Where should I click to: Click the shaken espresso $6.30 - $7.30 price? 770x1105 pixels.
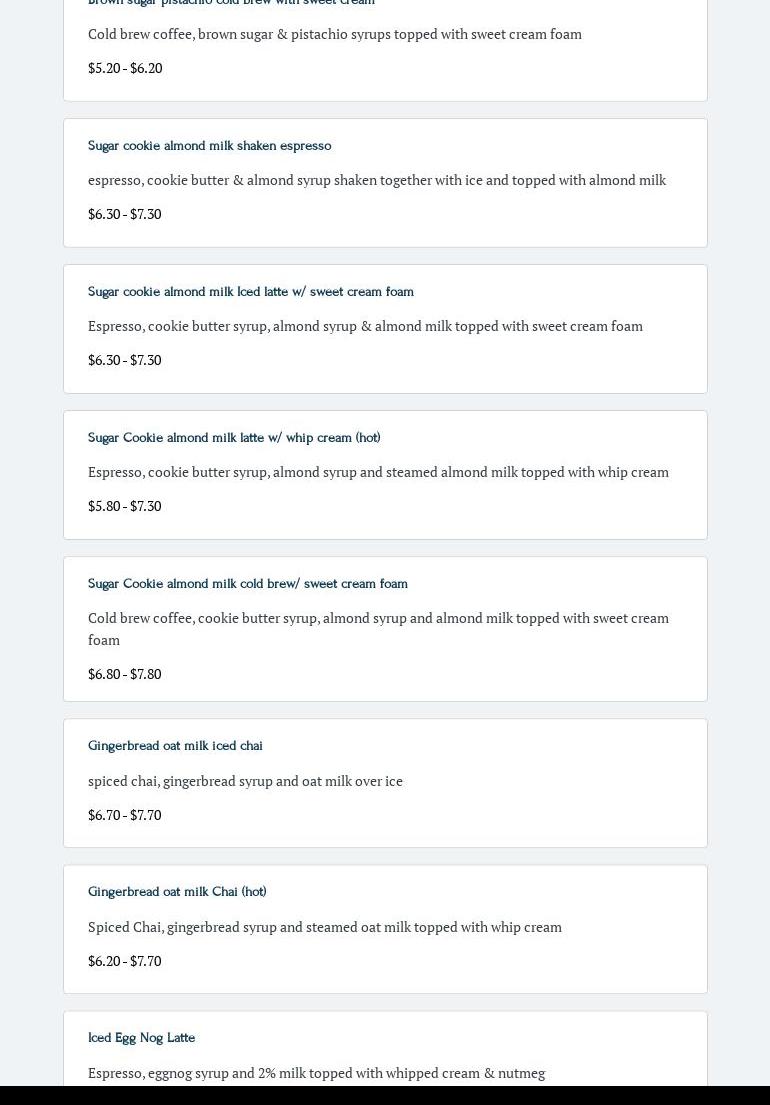(124, 214)
